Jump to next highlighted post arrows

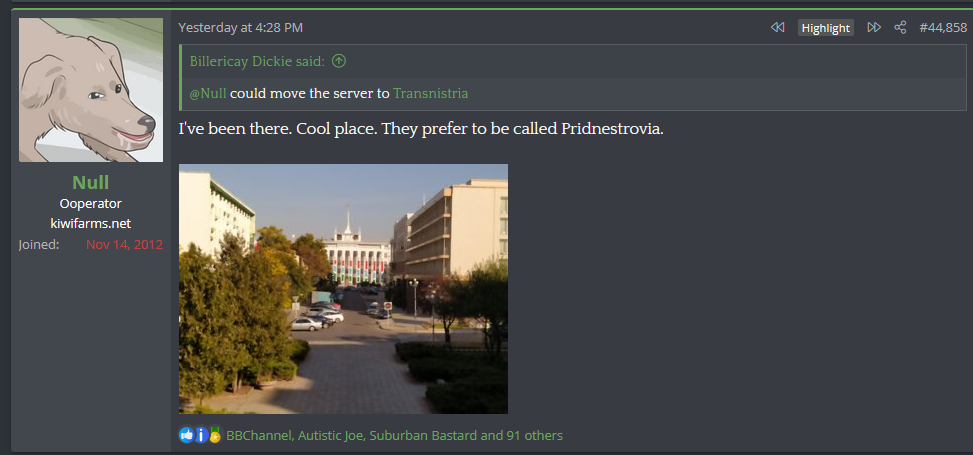coord(874,27)
